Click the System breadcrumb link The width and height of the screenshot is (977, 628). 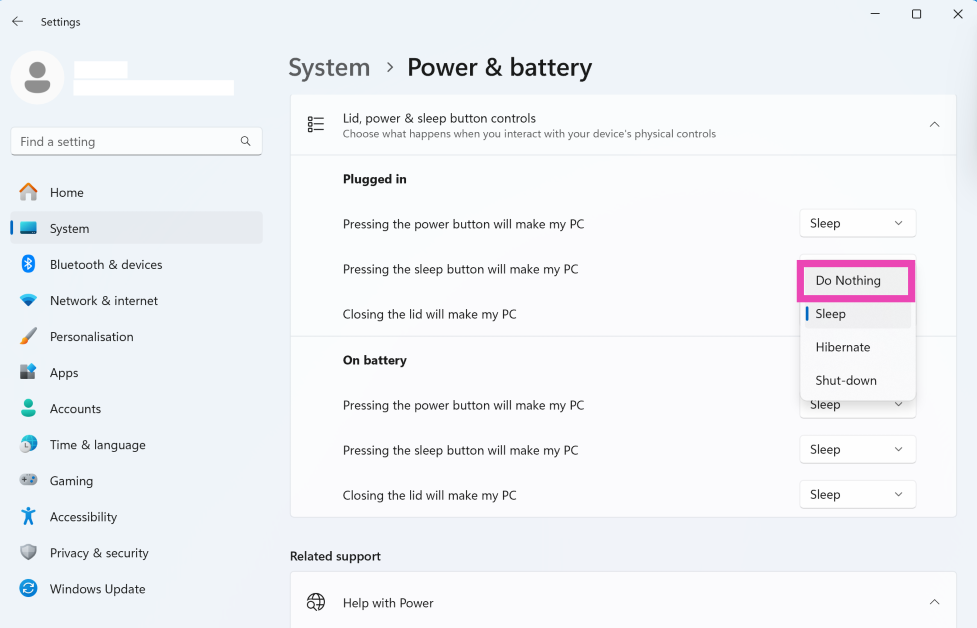[329, 68]
